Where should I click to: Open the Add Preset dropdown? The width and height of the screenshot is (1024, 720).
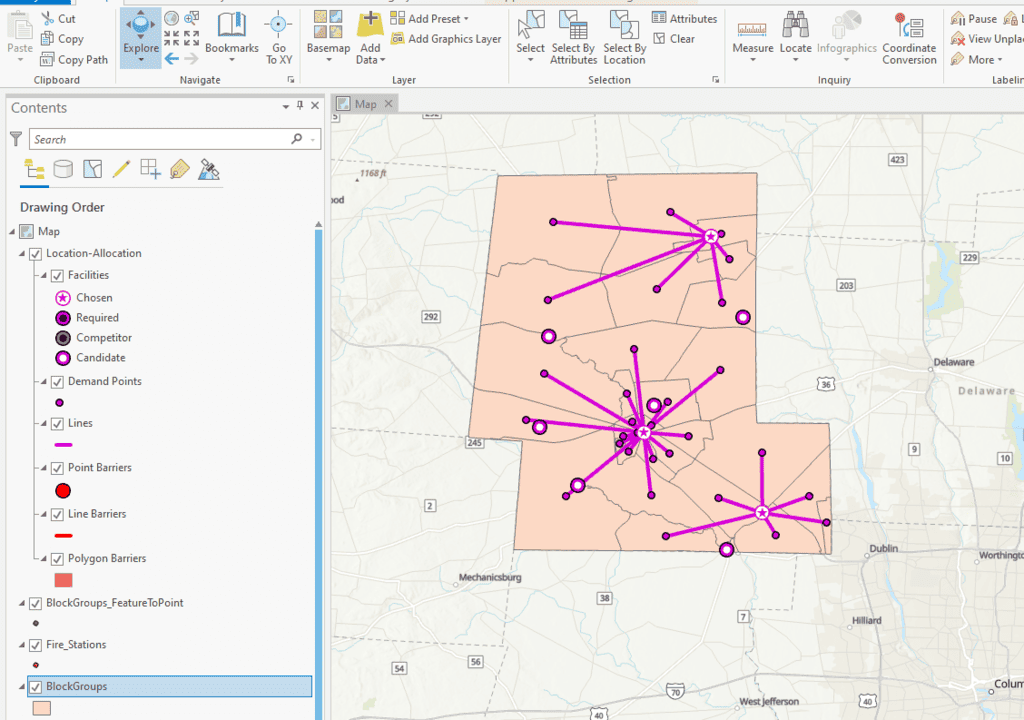tap(466, 19)
